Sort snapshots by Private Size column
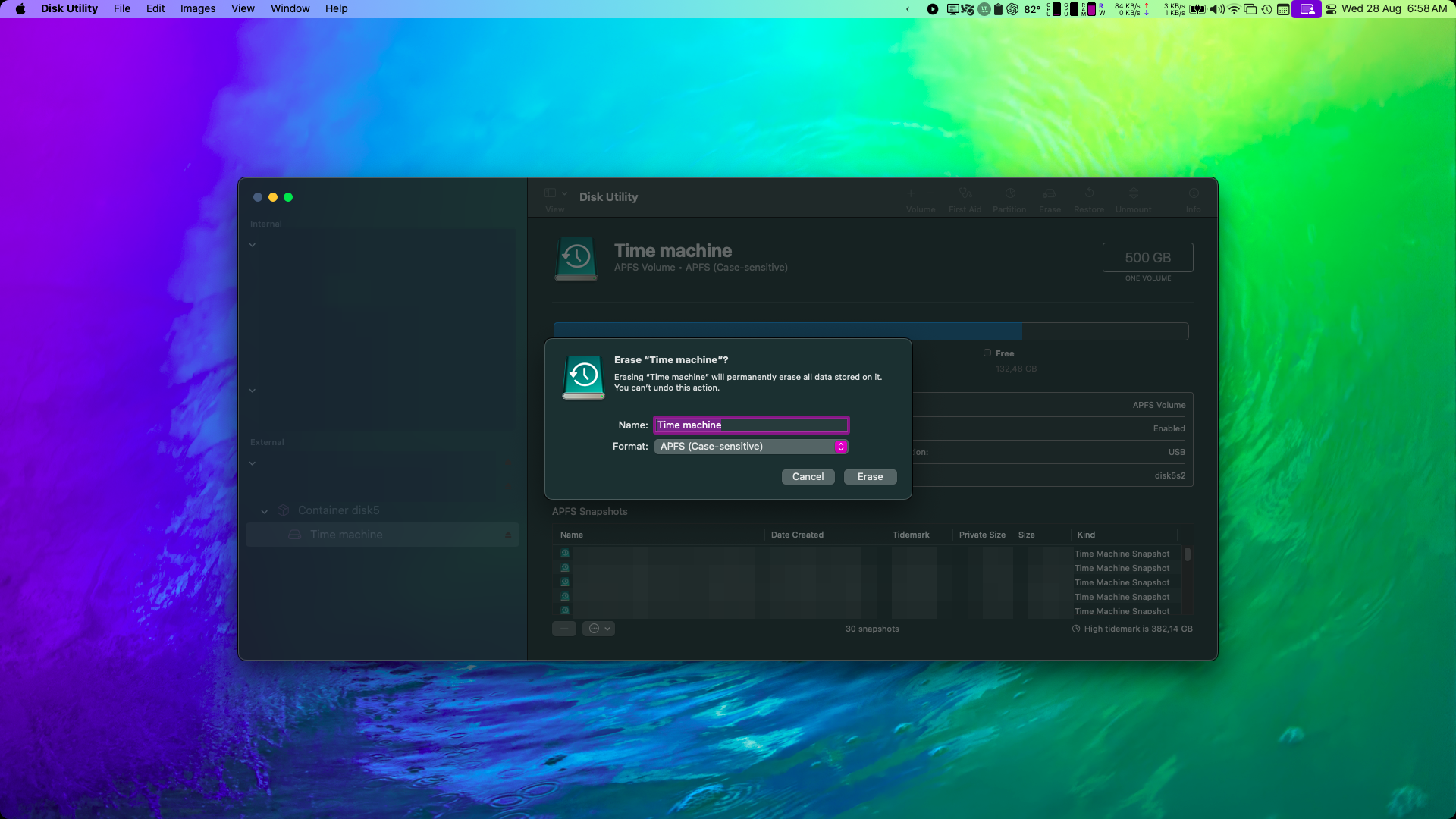Image resolution: width=1456 pixels, height=819 pixels. (982, 535)
